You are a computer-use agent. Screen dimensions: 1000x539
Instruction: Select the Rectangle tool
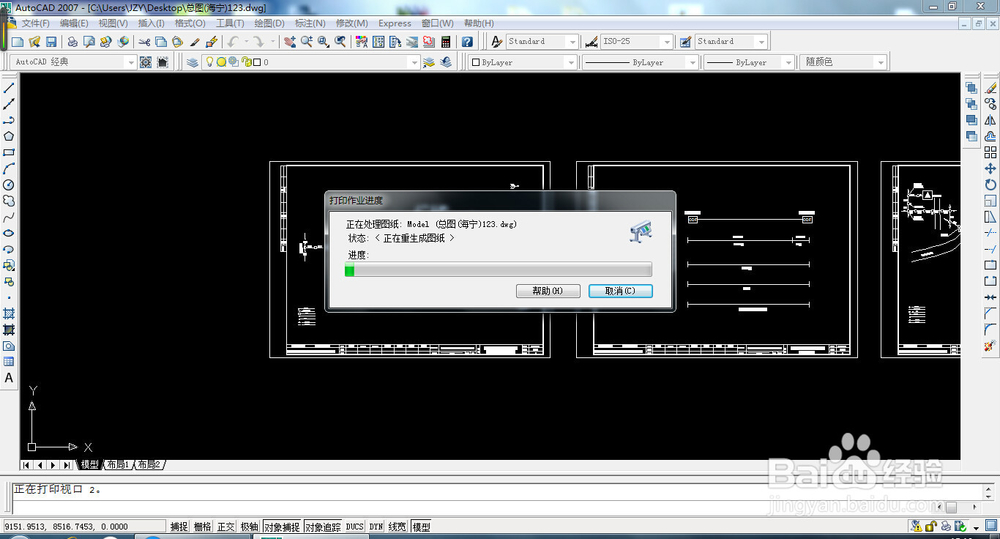tap(9, 152)
